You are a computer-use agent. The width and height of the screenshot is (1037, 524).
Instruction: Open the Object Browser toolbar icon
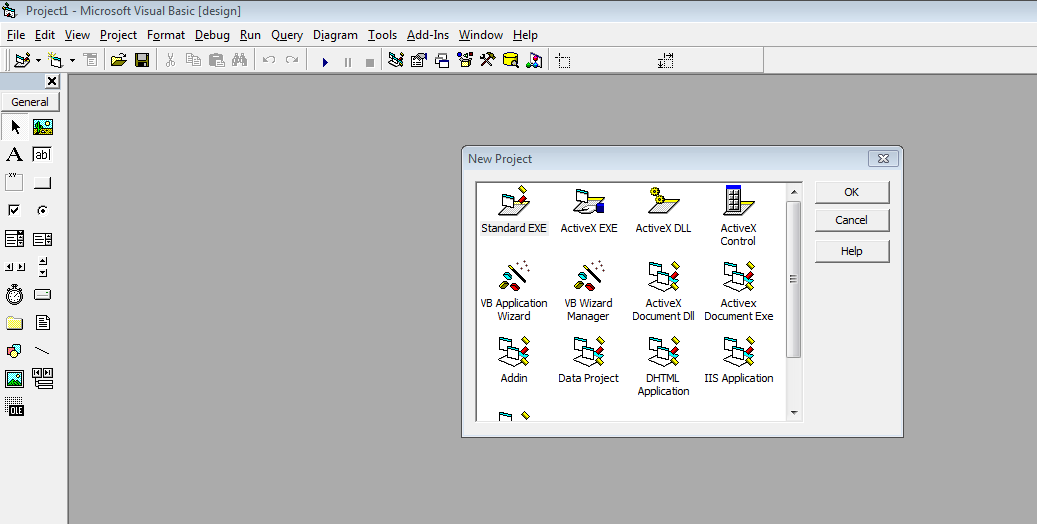tap(465, 61)
